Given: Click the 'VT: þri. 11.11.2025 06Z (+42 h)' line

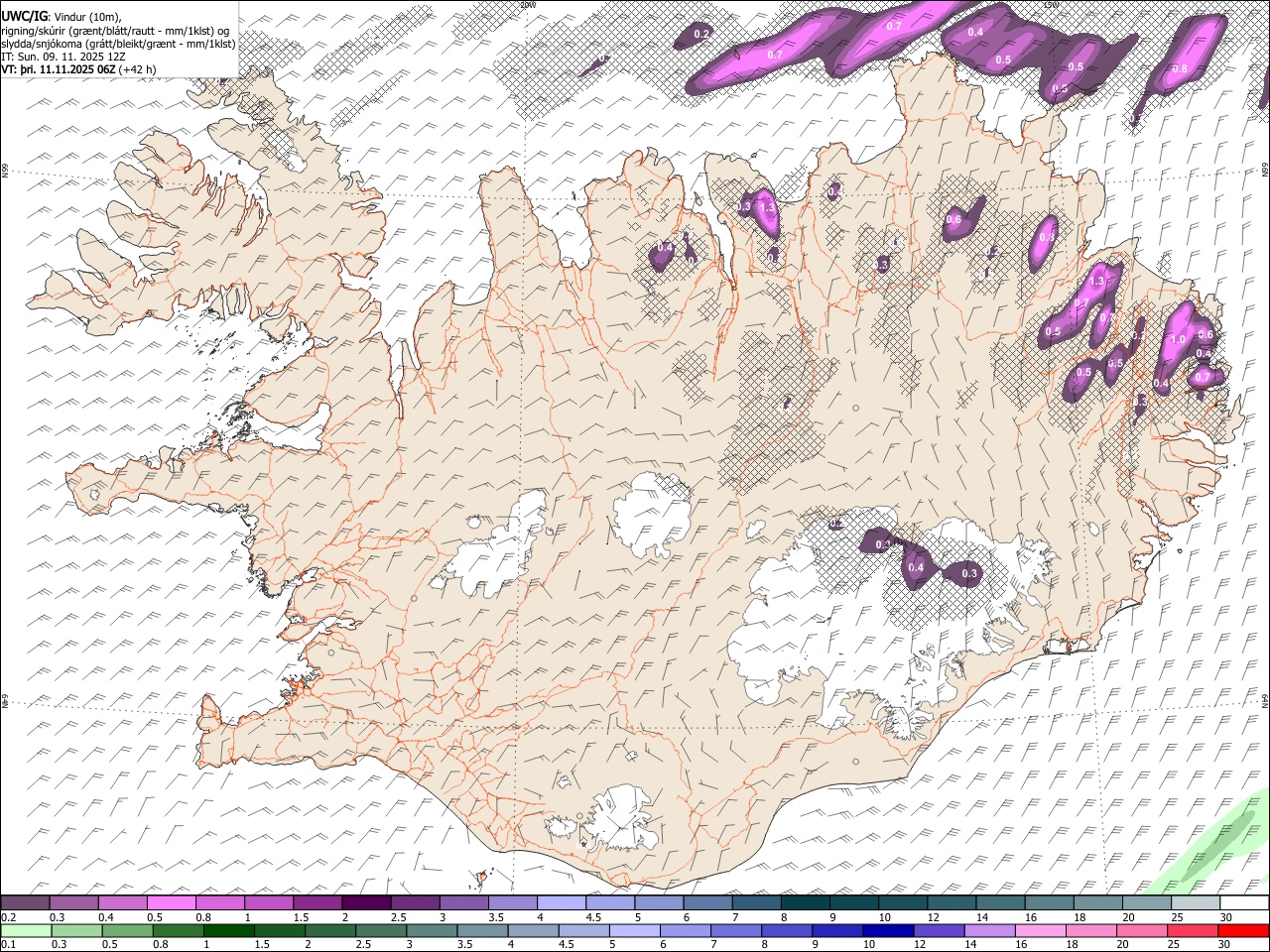Looking at the screenshot, I should point(78,68).
